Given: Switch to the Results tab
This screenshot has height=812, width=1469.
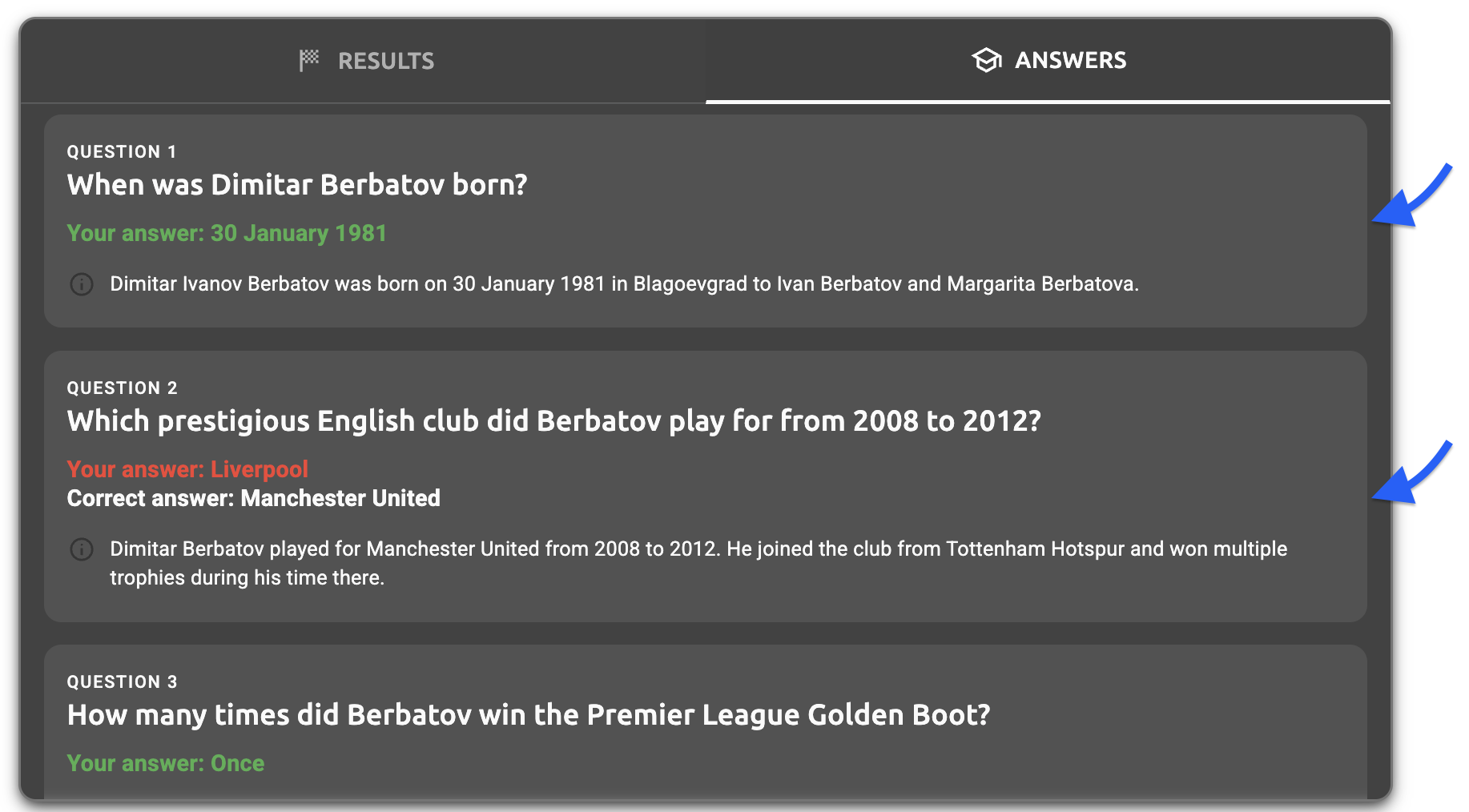Looking at the screenshot, I should (367, 61).
